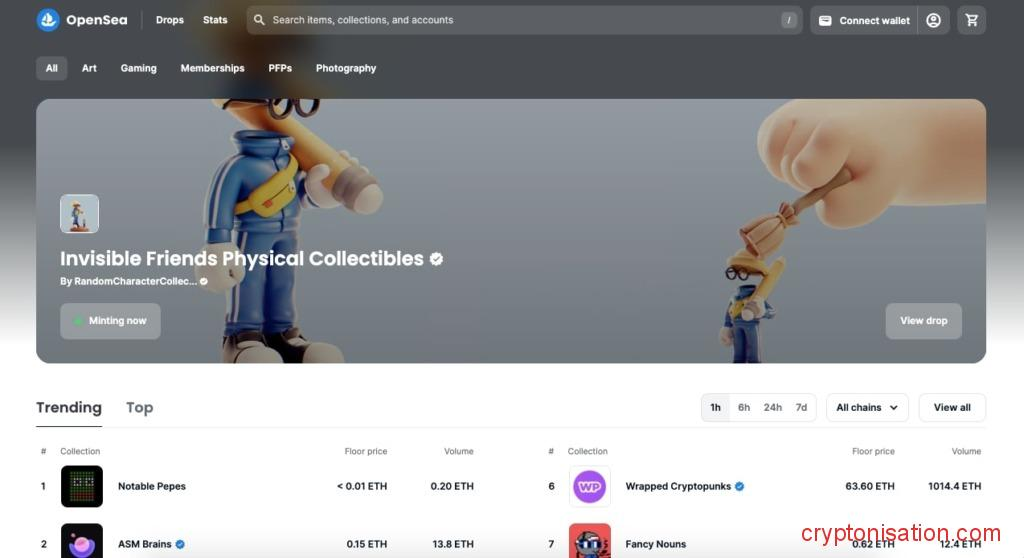Click the Invisible Friends drop avatar
This screenshot has height=558, width=1024.
[x=79, y=214]
